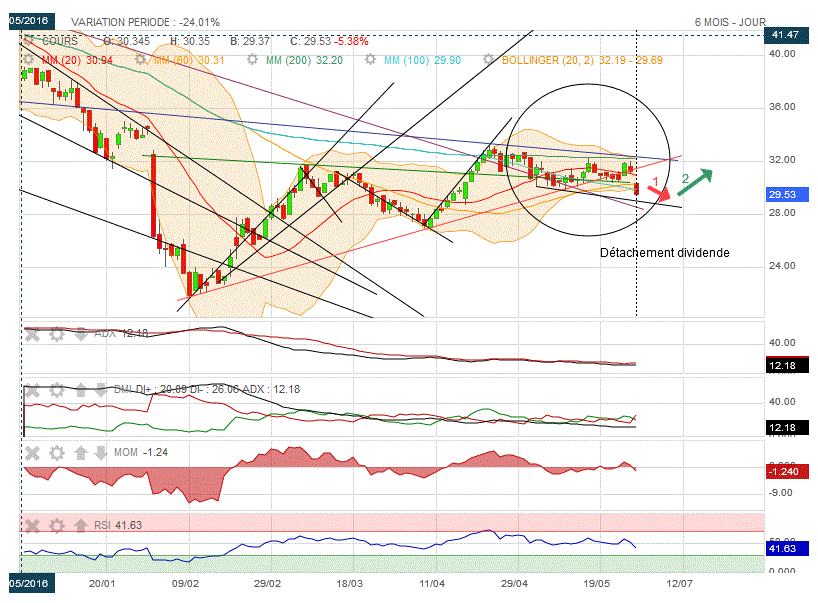Click the 05/2016 date tag at bottom
This screenshot has width=818, height=603.
(x=31, y=583)
